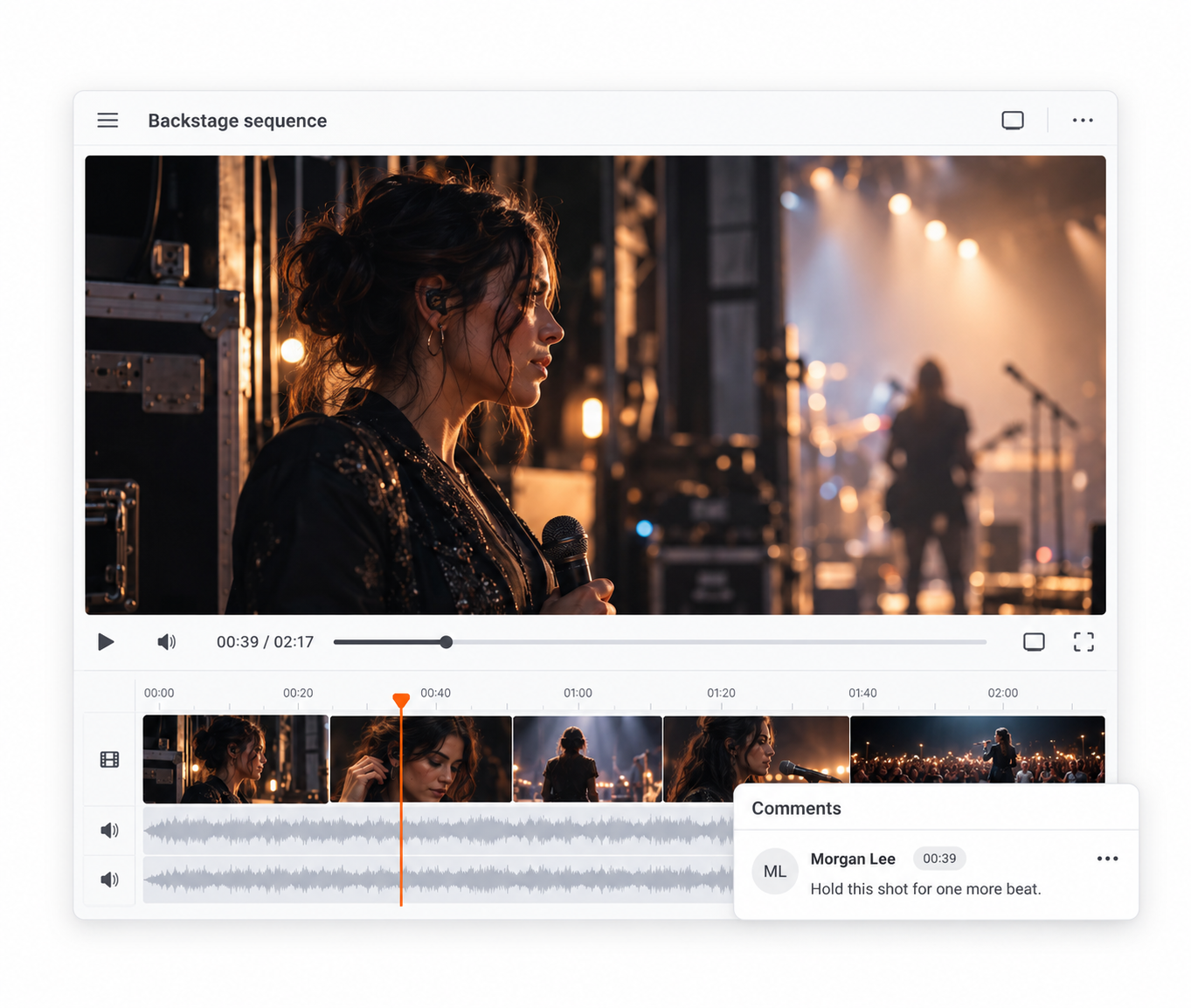
Task: Click the Comments panel heading
Action: pos(796,809)
